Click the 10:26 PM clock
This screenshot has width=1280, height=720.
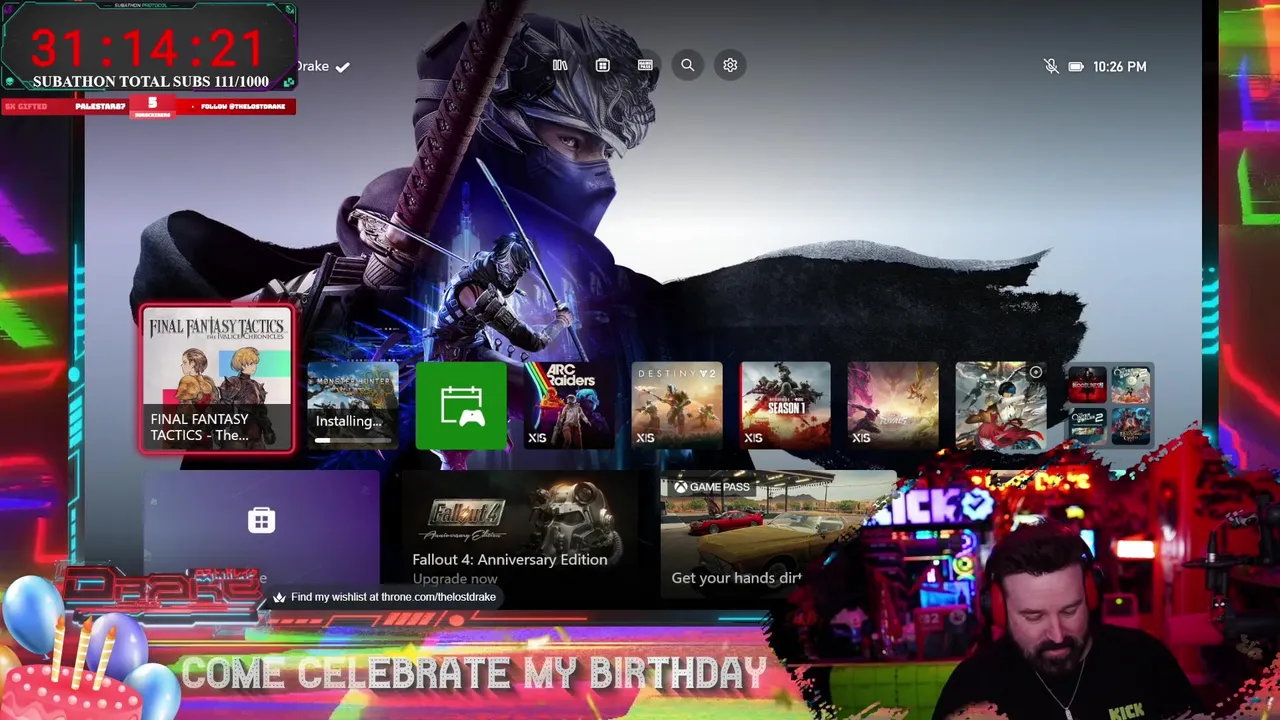(x=1120, y=66)
